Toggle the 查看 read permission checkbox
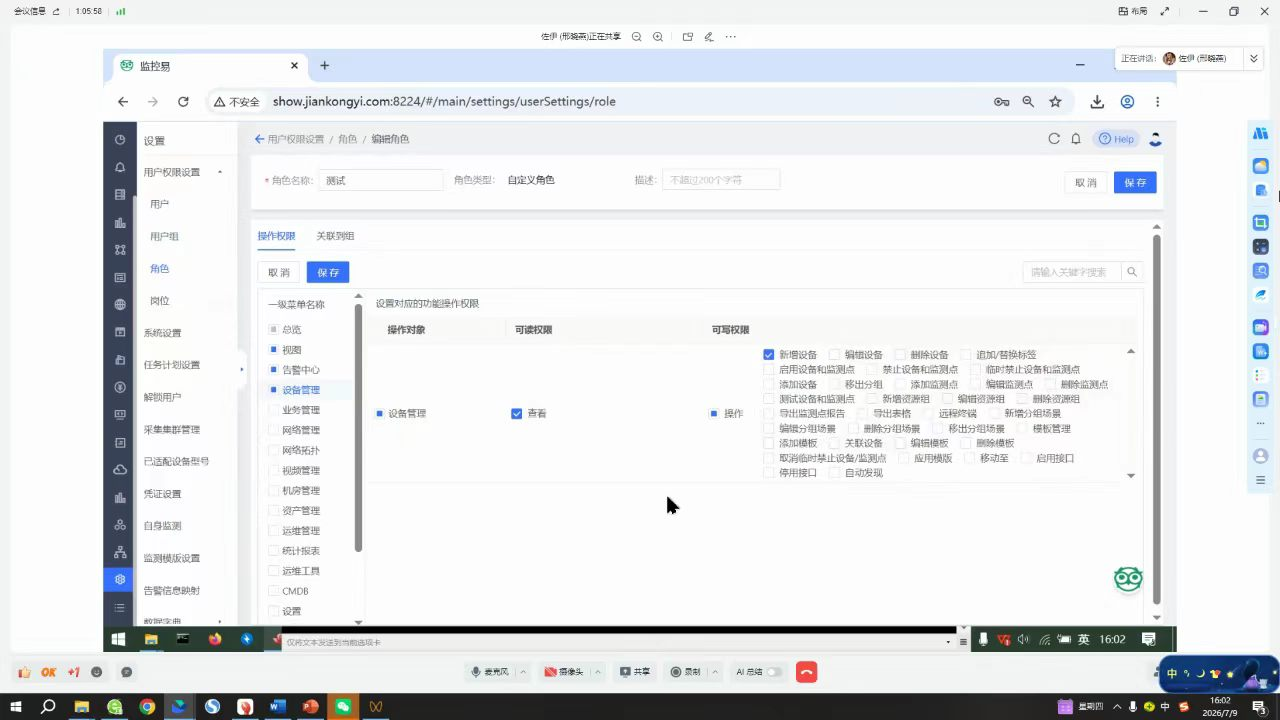This screenshot has width=1280, height=720. pyautogui.click(x=517, y=413)
